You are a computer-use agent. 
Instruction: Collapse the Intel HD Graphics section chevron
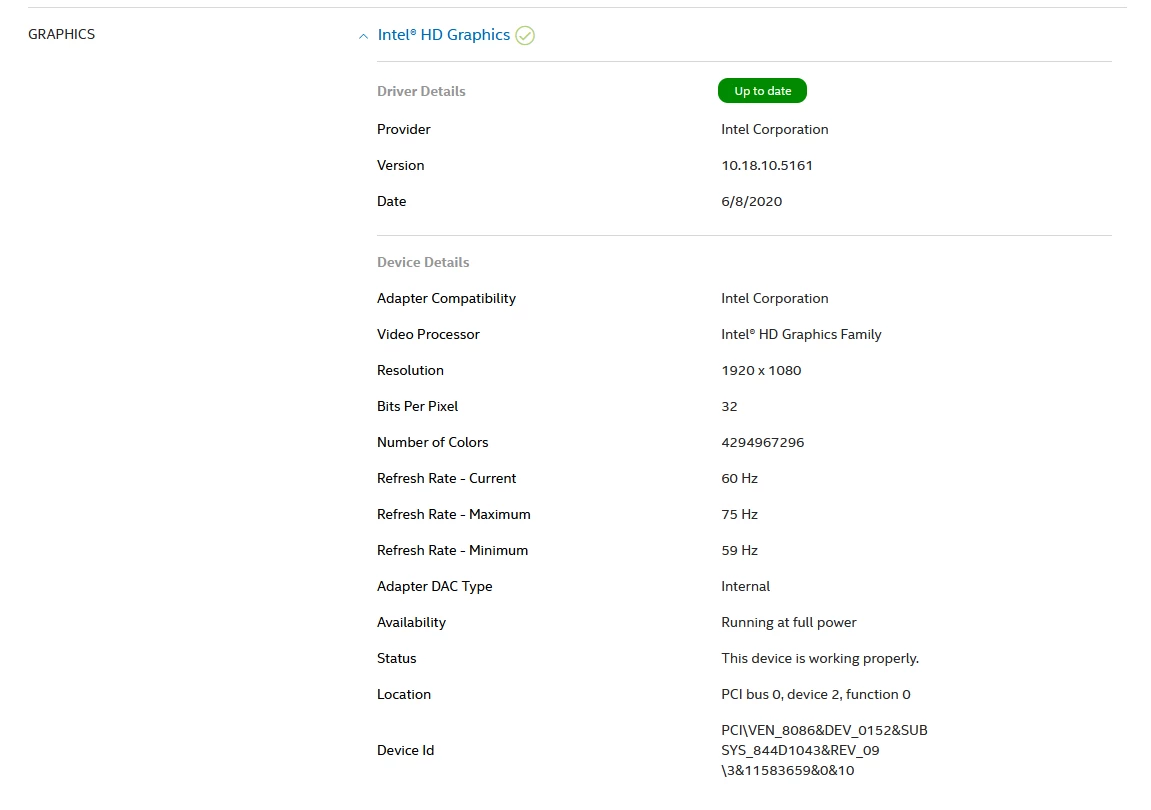click(x=363, y=36)
